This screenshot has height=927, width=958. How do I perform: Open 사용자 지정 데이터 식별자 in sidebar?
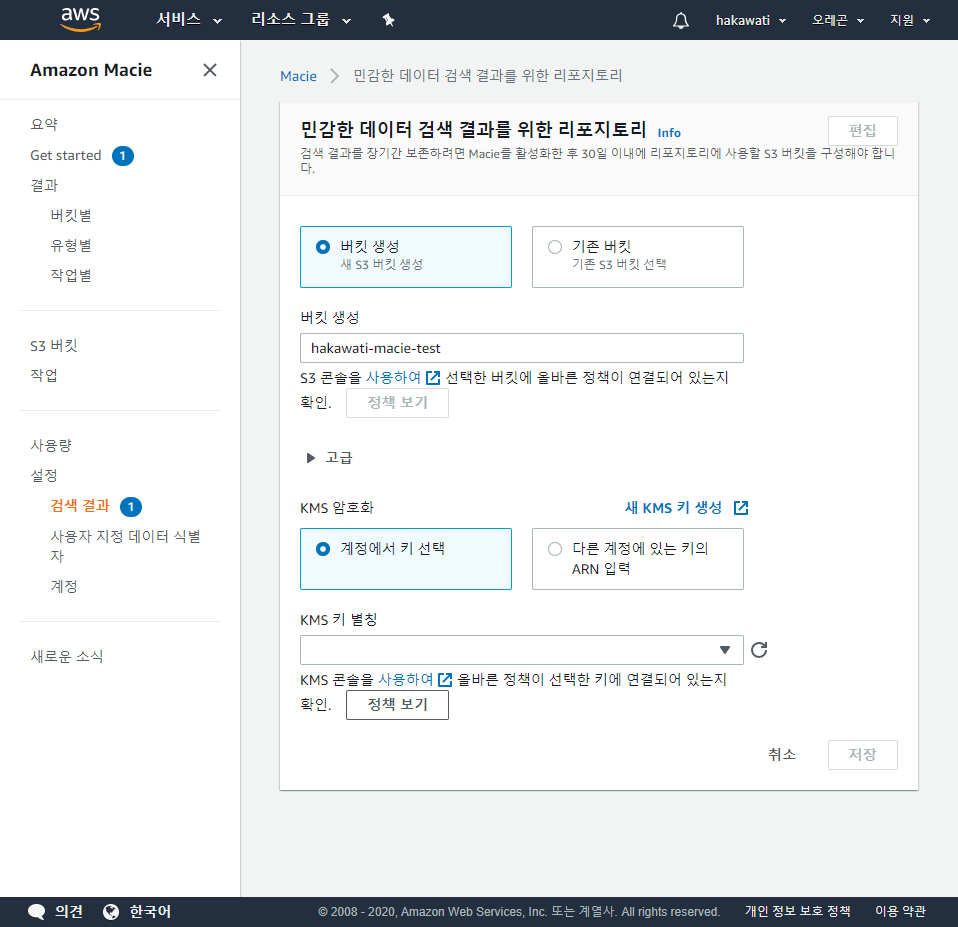click(125, 546)
